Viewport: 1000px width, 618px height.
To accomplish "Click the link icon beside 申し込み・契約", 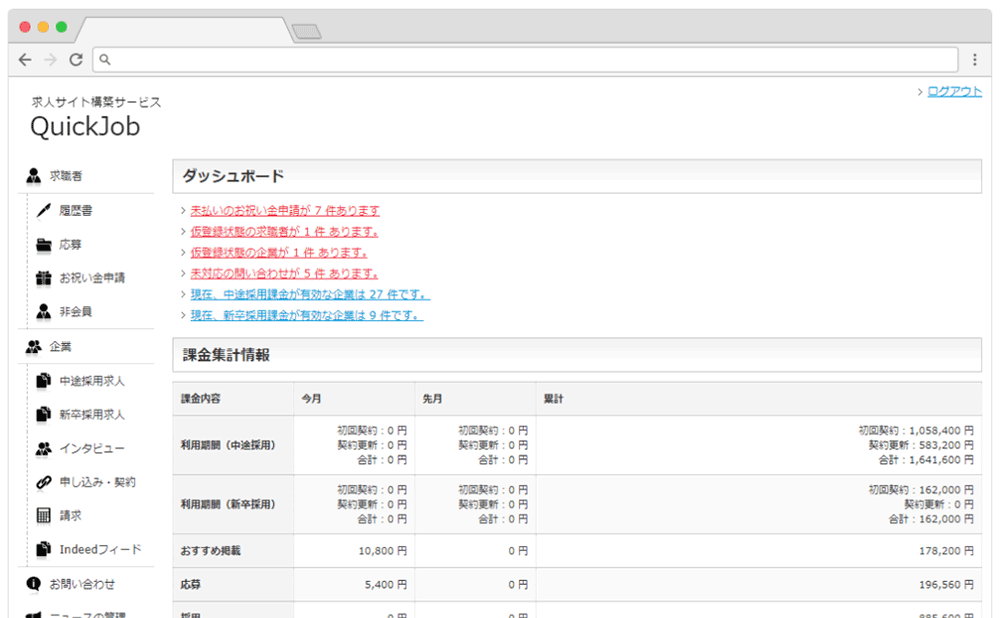I will pos(43,482).
